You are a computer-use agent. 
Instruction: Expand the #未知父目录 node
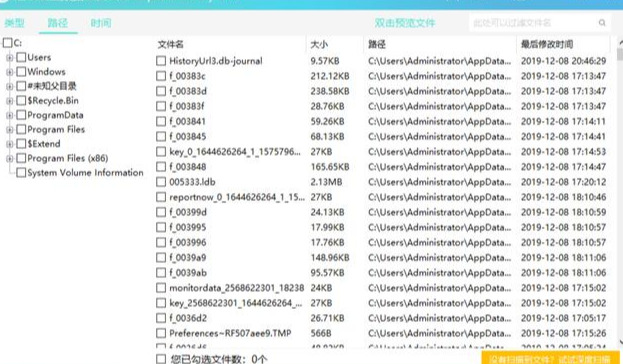pos(10,86)
